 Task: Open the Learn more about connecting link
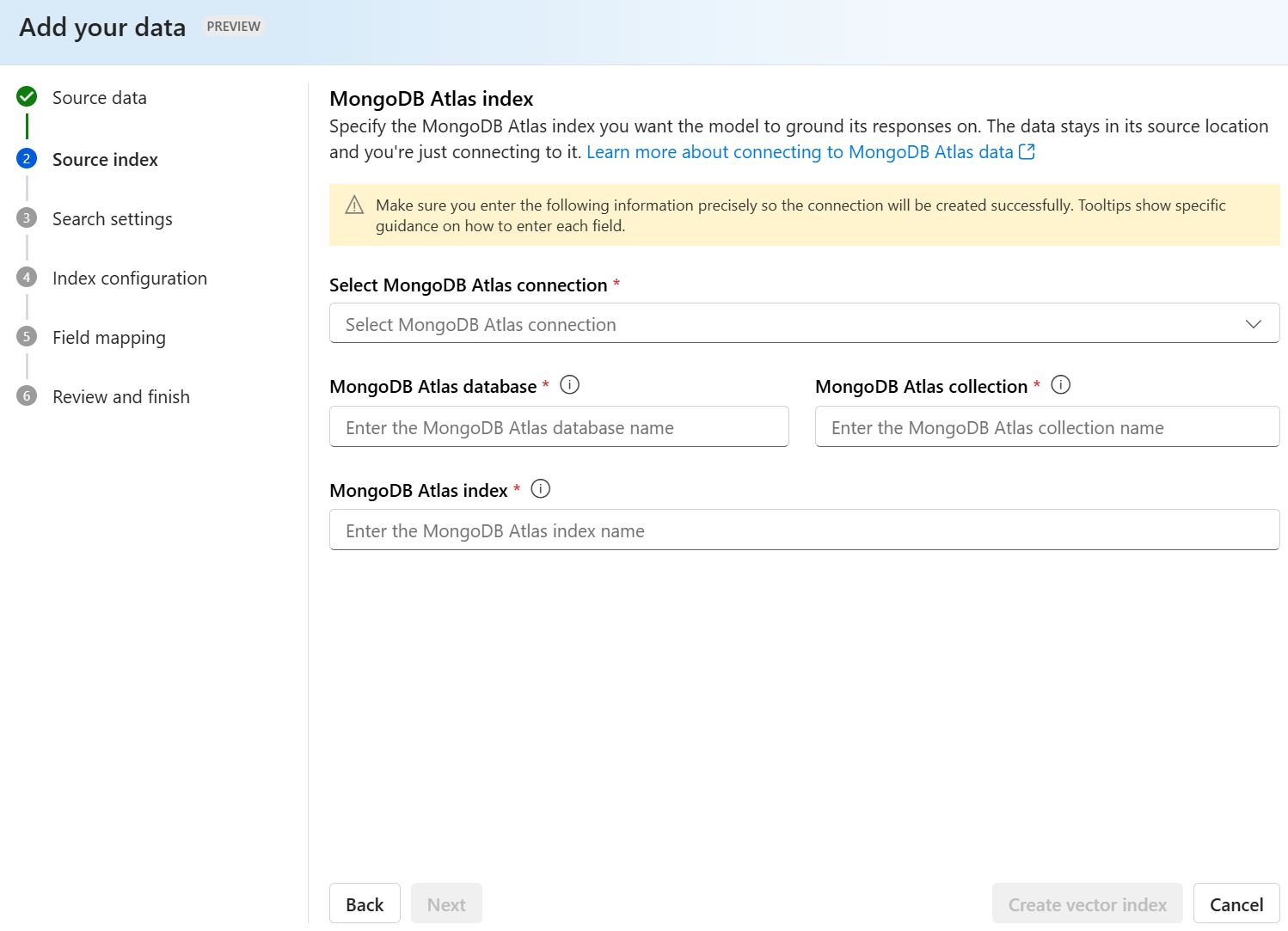point(800,152)
